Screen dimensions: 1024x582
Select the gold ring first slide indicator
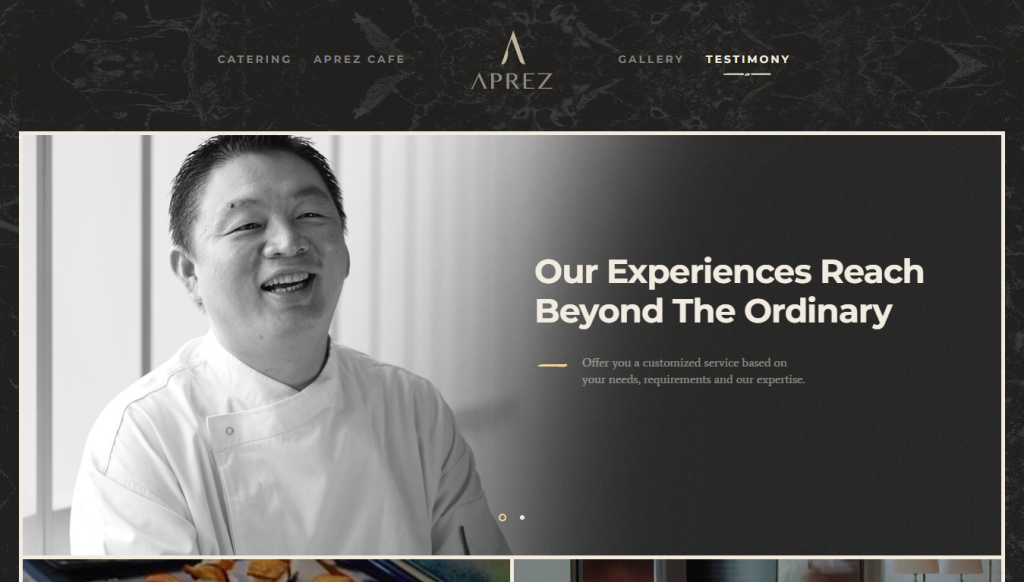[502, 517]
